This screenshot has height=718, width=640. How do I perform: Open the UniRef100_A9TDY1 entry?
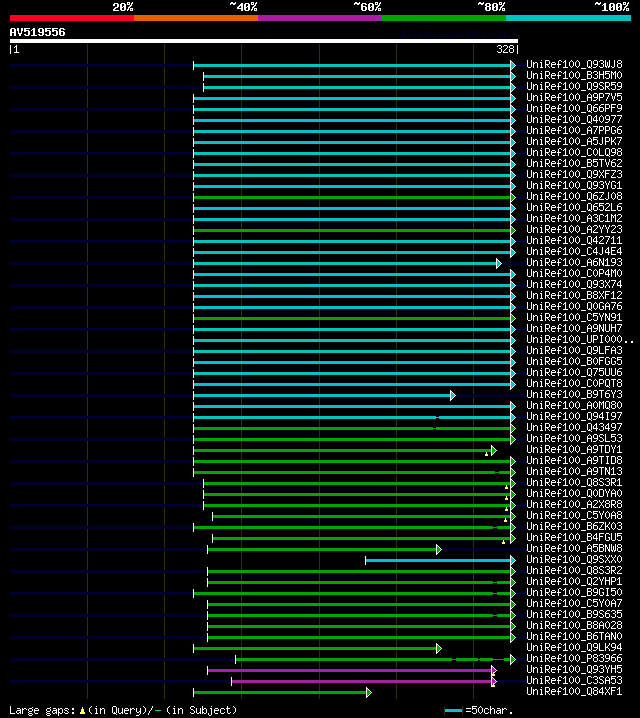click(574, 449)
